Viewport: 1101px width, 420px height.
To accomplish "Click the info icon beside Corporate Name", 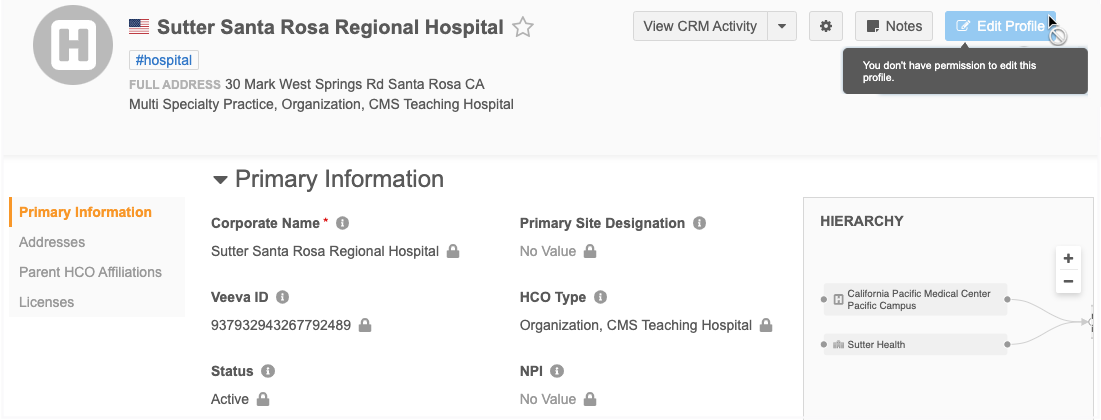I will (x=342, y=223).
